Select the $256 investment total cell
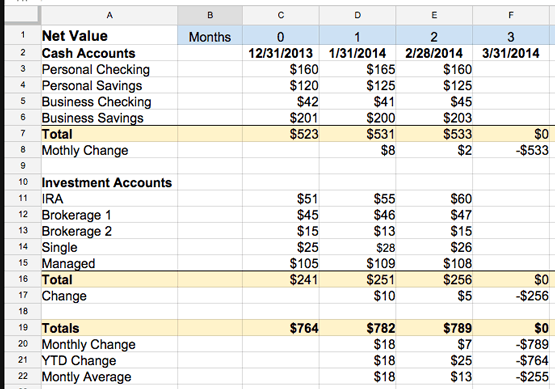 434,279
